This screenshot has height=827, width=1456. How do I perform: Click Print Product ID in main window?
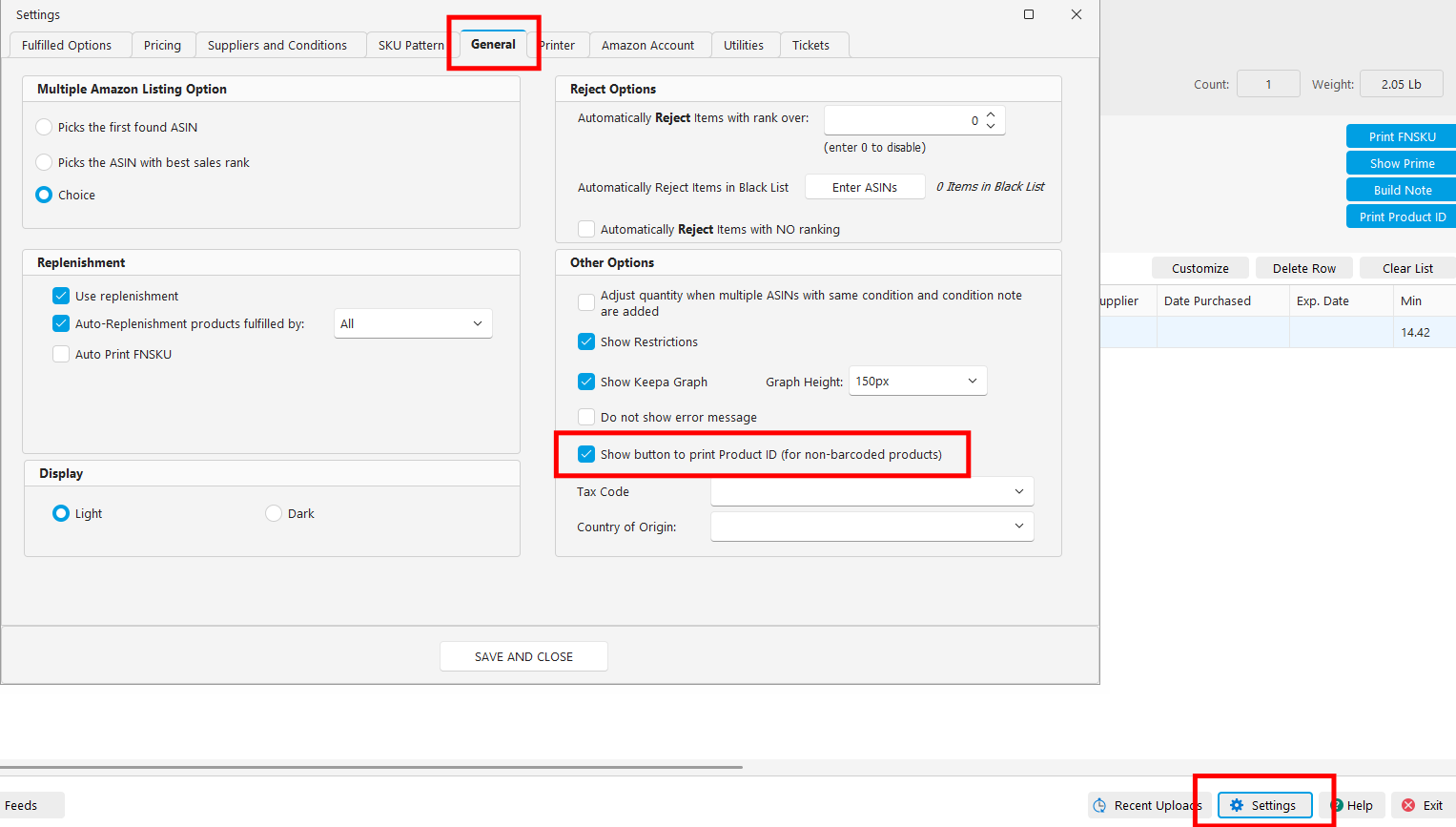(1402, 217)
